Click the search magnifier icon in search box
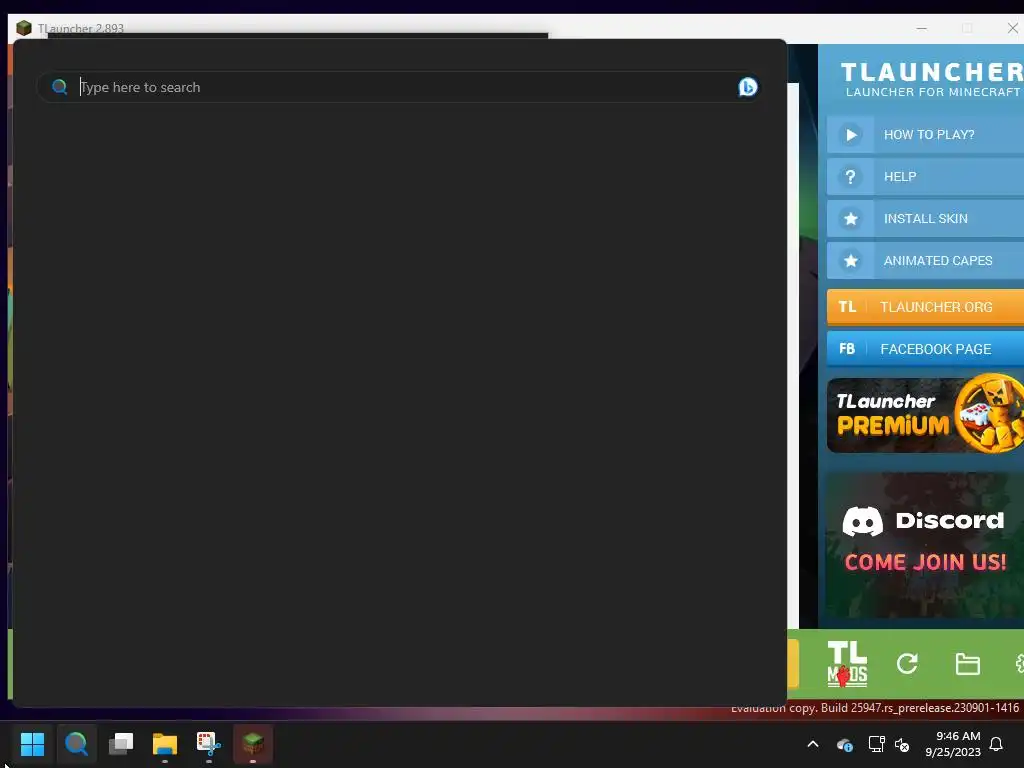The width and height of the screenshot is (1024, 768). [59, 87]
